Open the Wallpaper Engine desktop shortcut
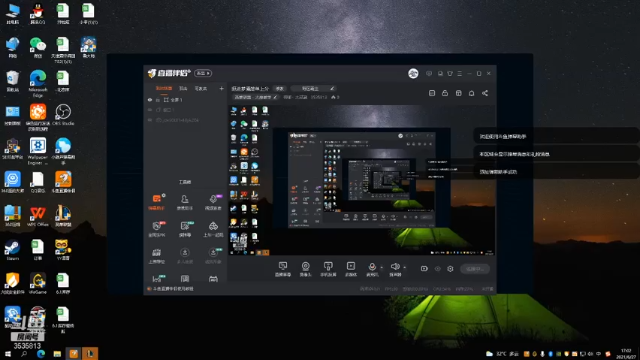Viewport: 640px width, 360px height. [38, 151]
